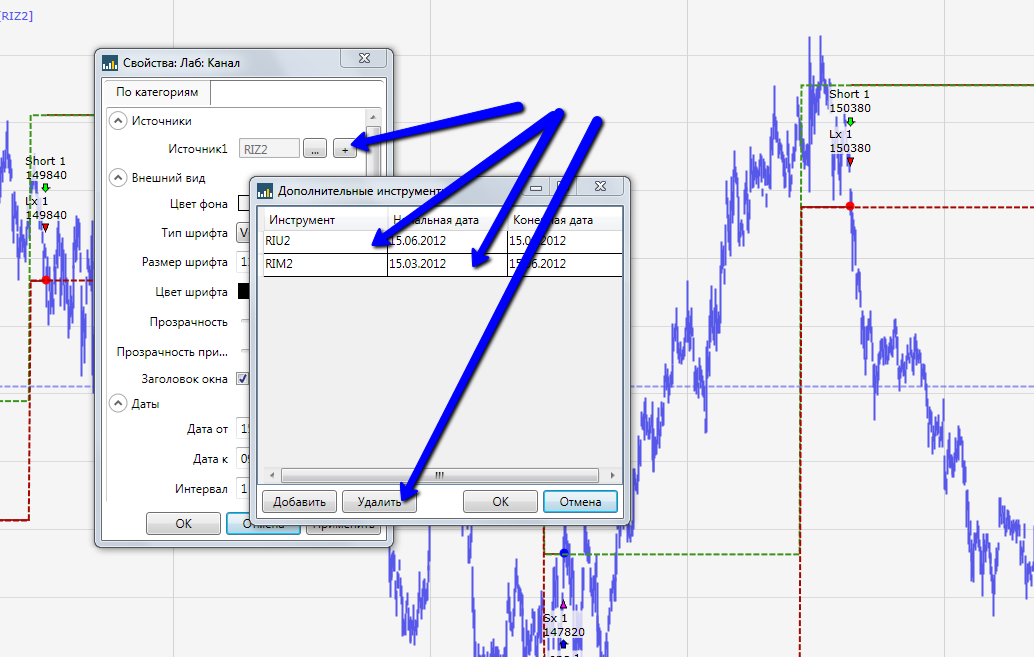Click the Интервал field
The width and height of the screenshot is (1034, 657).
(x=243, y=488)
